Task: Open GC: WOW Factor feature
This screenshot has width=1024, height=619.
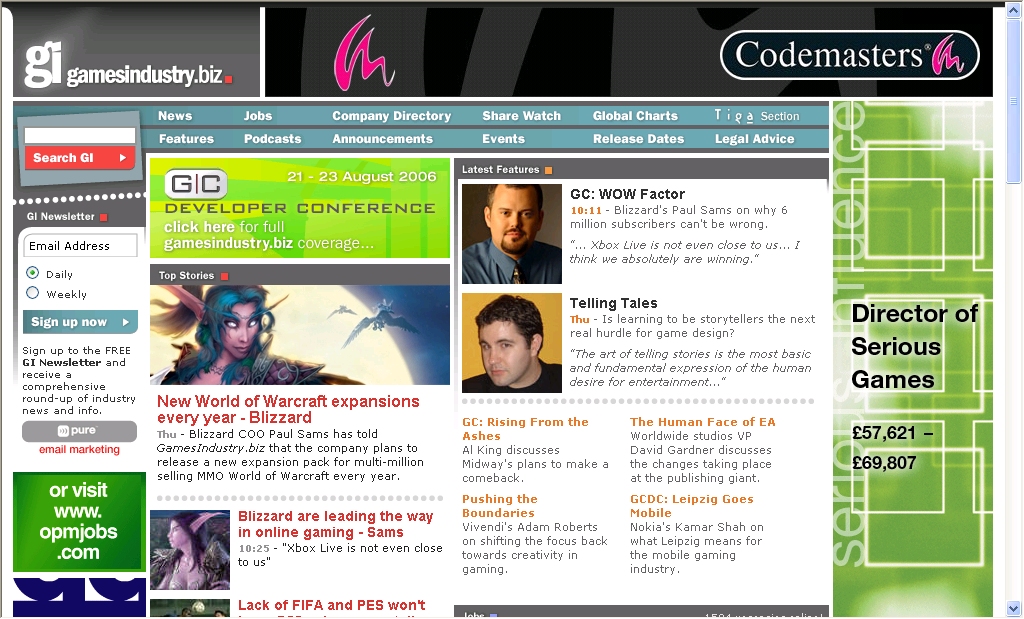Action: [627, 194]
